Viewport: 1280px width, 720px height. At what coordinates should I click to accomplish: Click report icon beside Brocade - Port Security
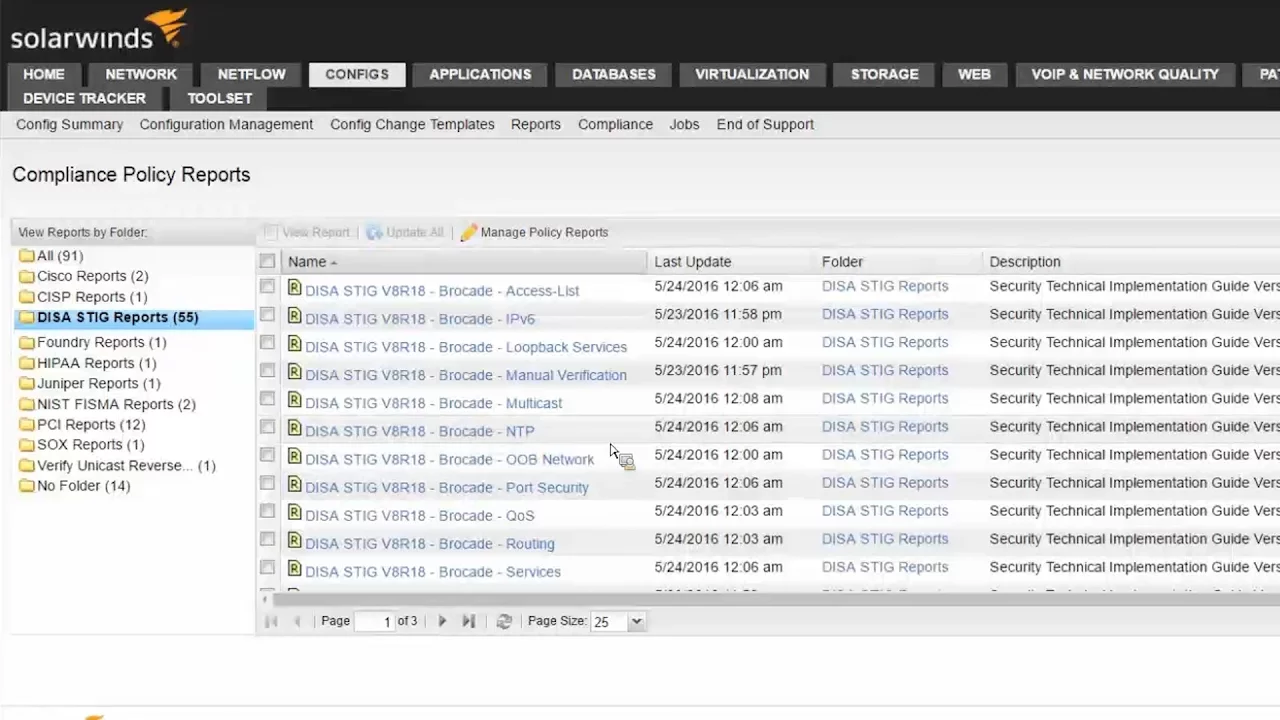click(294, 484)
